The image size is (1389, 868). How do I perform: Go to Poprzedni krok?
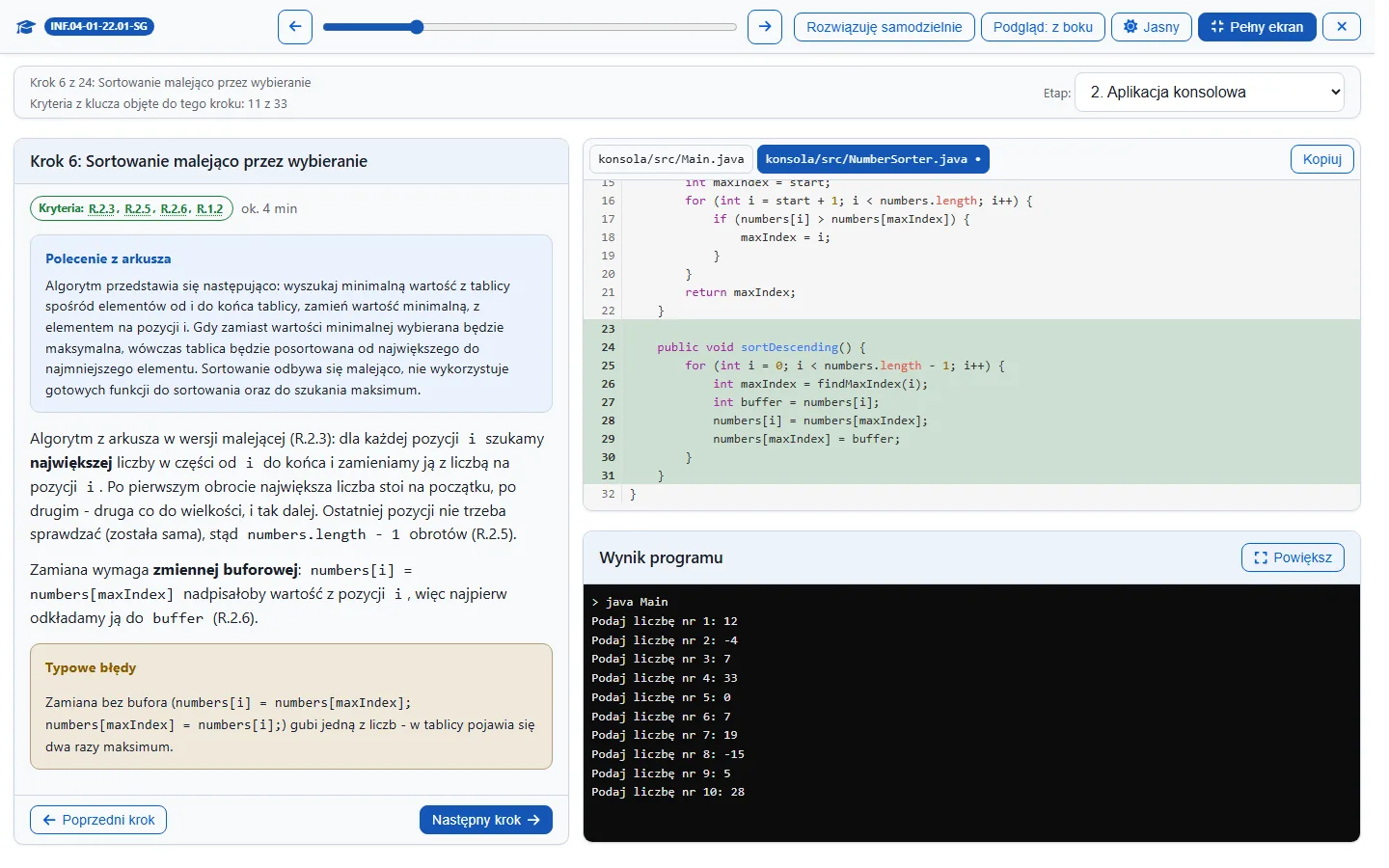[x=98, y=820]
